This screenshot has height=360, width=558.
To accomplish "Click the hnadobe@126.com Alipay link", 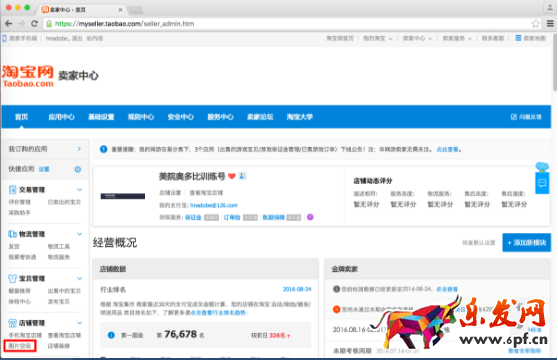I will click(214, 205).
